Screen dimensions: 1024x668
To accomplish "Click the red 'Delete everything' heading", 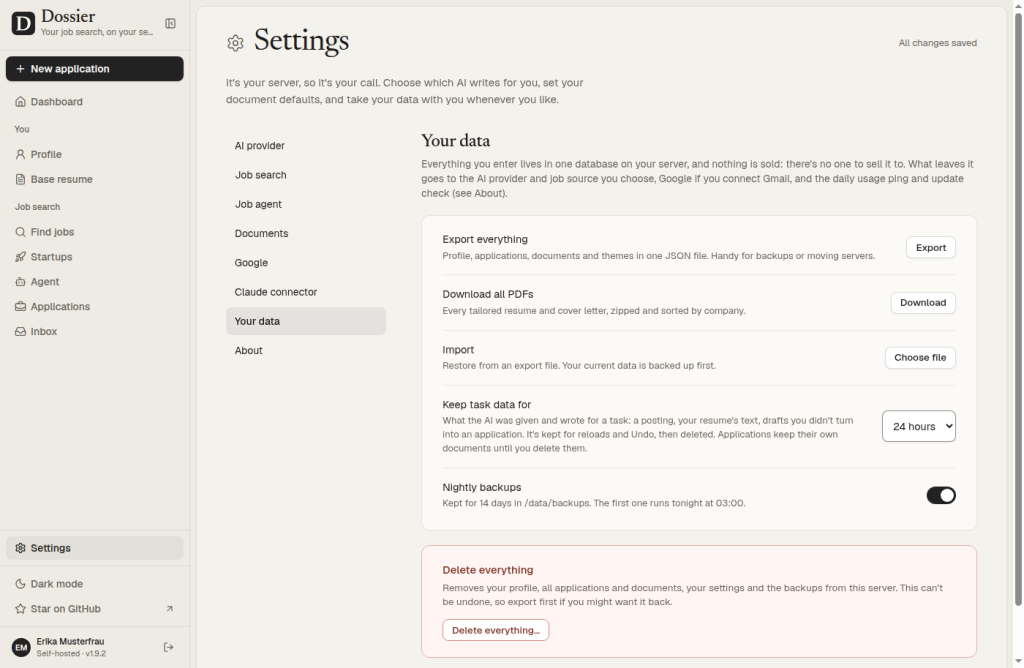I will (488, 570).
